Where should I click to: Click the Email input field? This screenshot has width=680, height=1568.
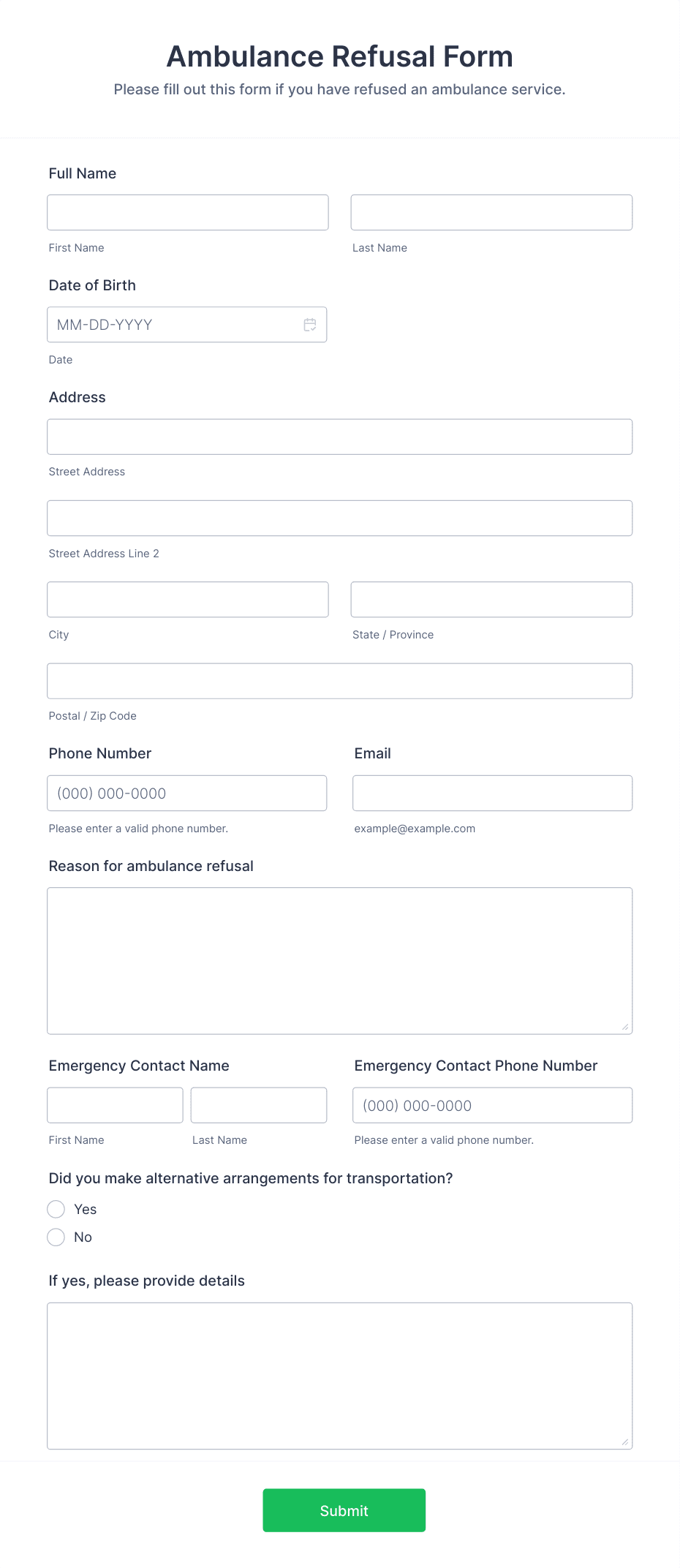[x=491, y=793]
